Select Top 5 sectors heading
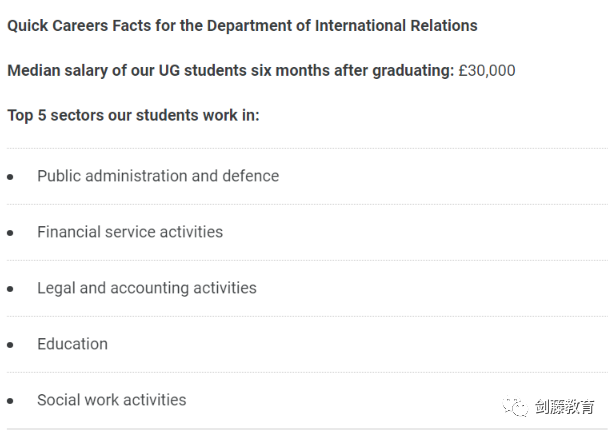The width and height of the screenshot is (614, 434). pyautogui.click(x=134, y=116)
